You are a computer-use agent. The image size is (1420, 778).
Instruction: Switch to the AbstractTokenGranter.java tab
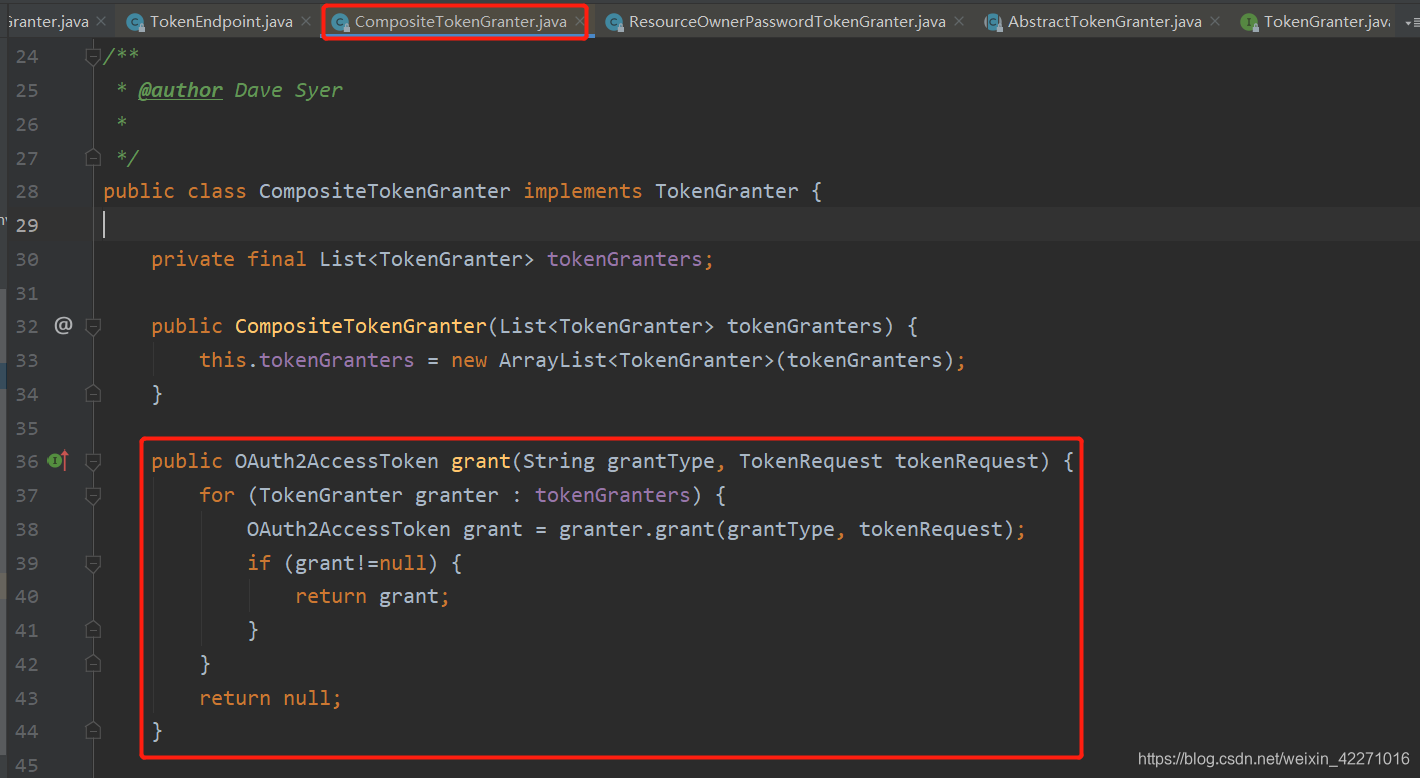(1105, 21)
